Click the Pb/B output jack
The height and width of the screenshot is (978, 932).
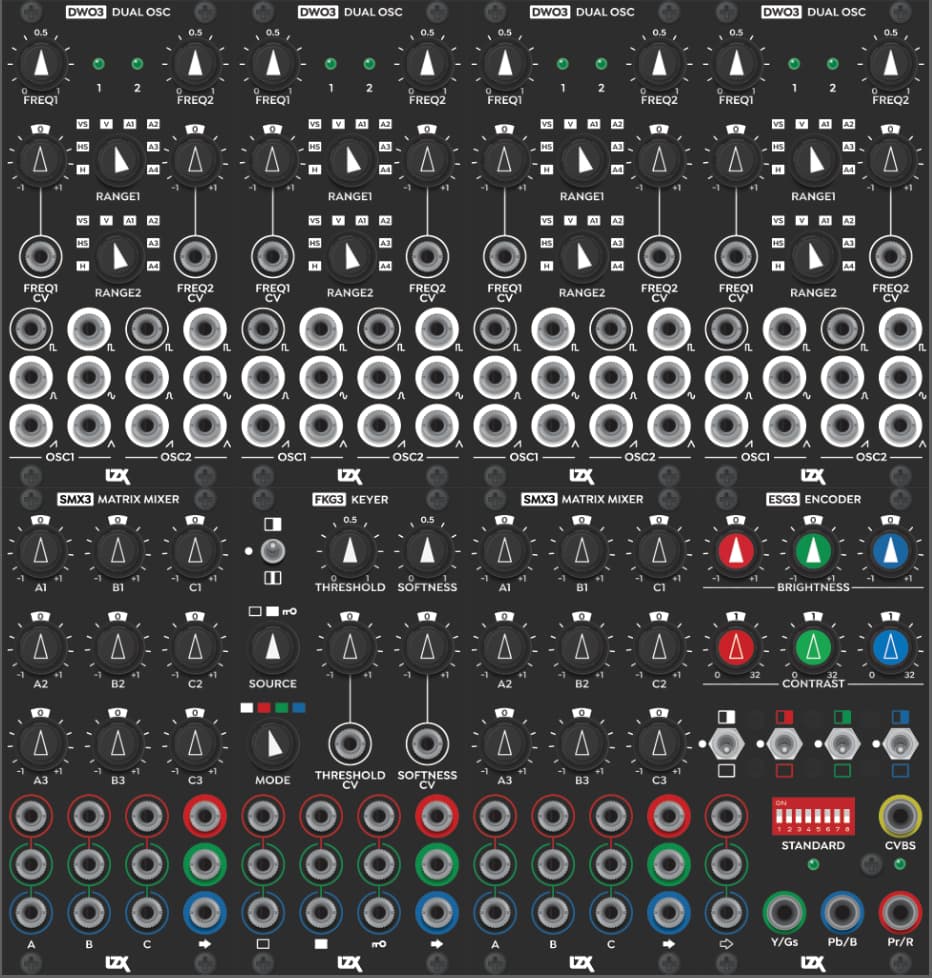842,913
